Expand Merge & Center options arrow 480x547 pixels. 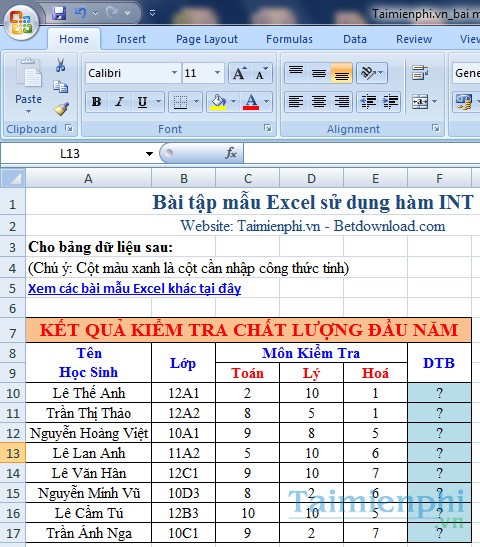(x=434, y=102)
